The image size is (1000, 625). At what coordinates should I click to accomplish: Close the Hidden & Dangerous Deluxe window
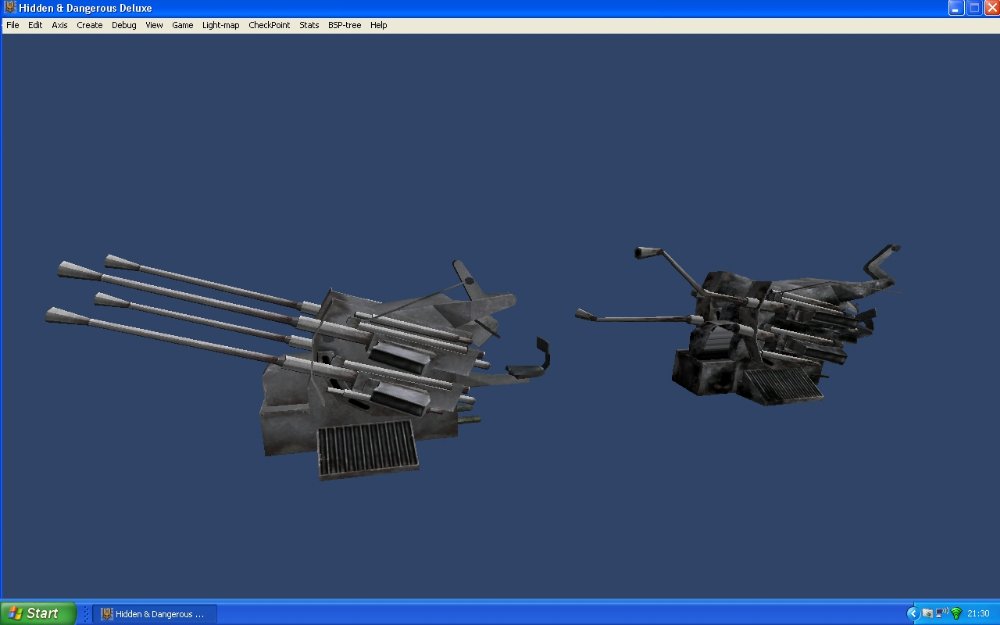tap(992, 8)
